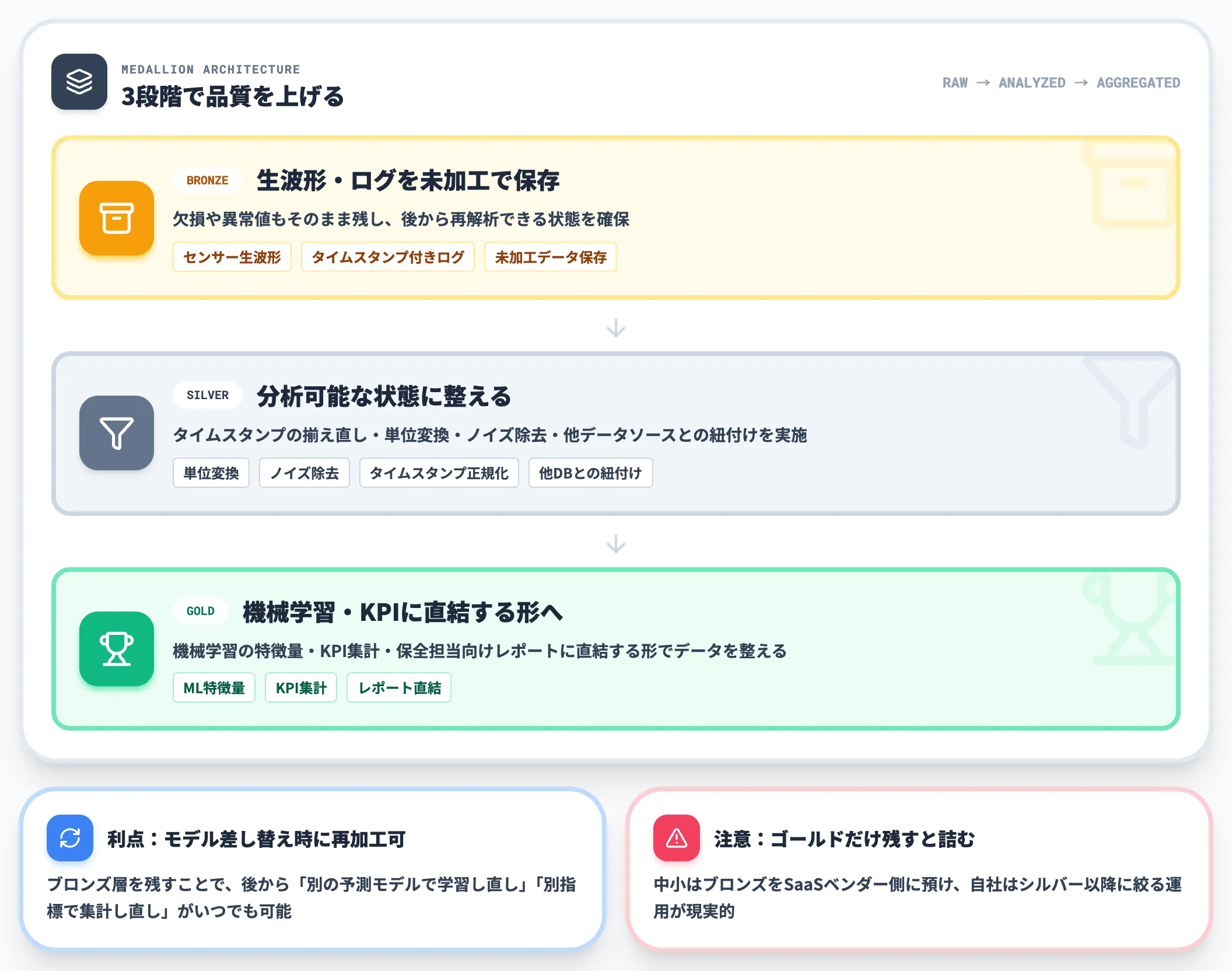Click the ノイズ除去 tag
The width and height of the screenshot is (1232, 971).
coord(304,473)
